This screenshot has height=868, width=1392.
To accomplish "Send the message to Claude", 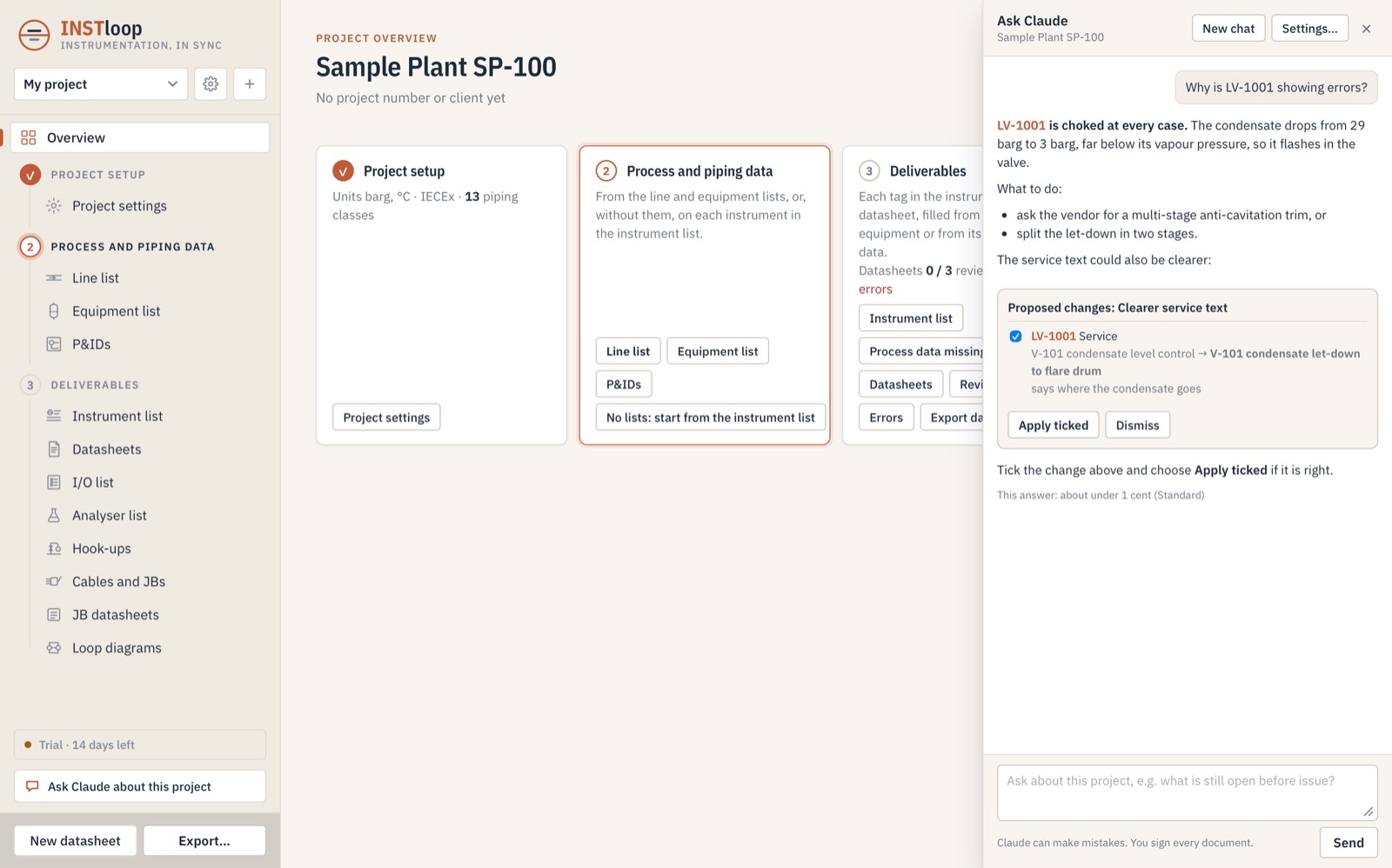I will [x=1348, y=843].
